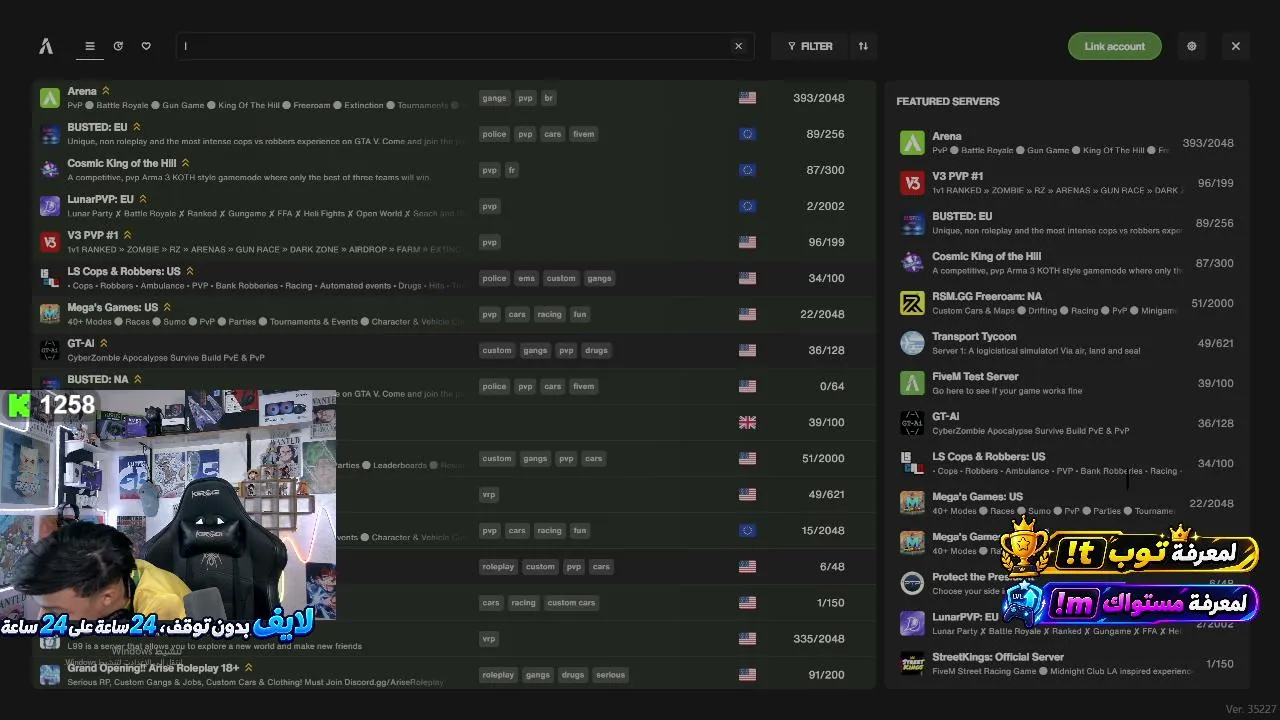Select the 'custom cars' tag
1280x720 pixels.
click(x=572, y=603)
